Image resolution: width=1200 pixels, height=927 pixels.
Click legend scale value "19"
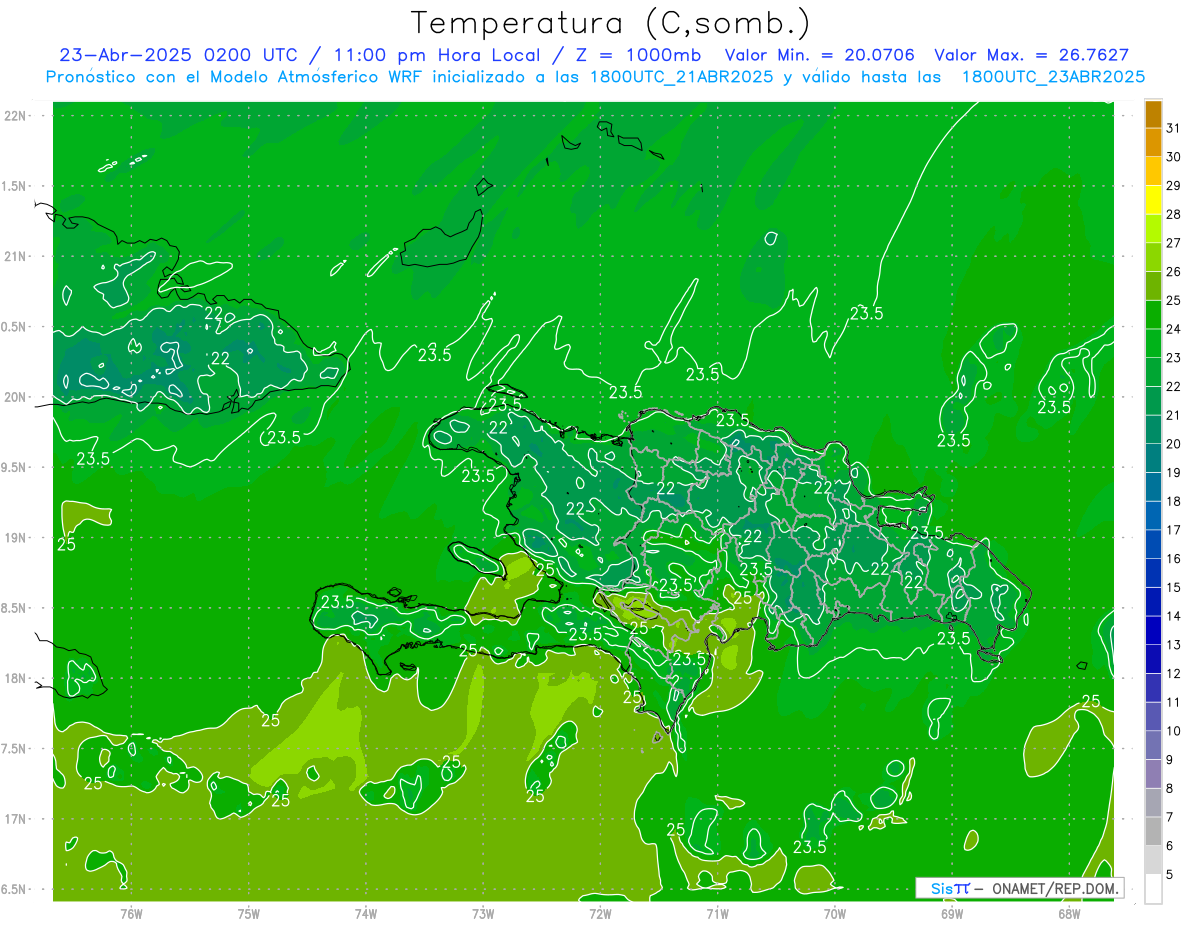tap(1174, 473)
